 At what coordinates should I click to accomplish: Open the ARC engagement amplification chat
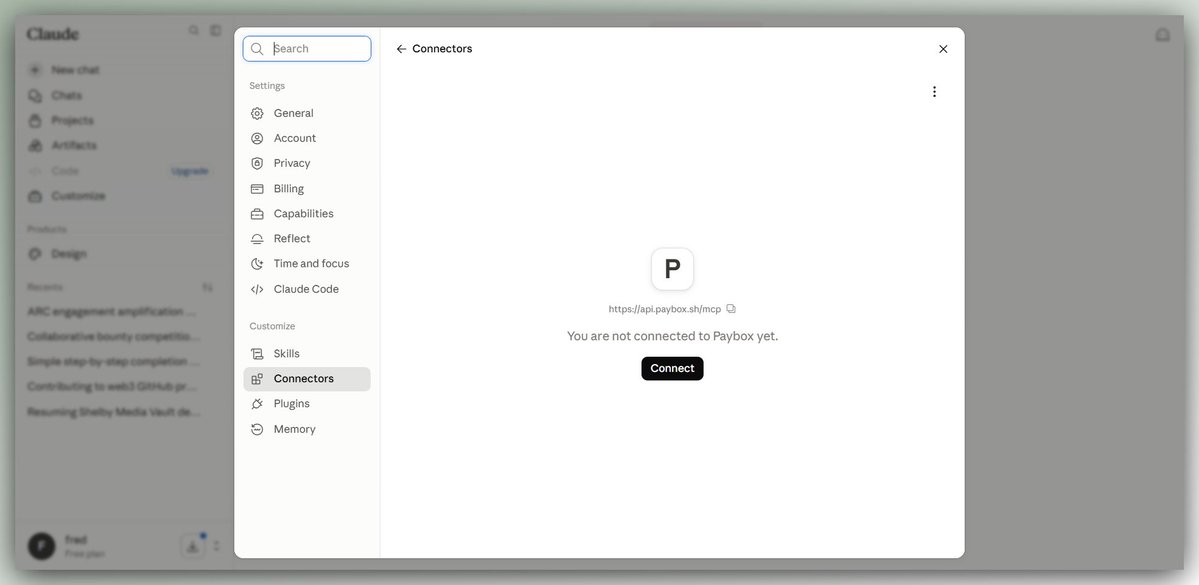coord(113,312)
